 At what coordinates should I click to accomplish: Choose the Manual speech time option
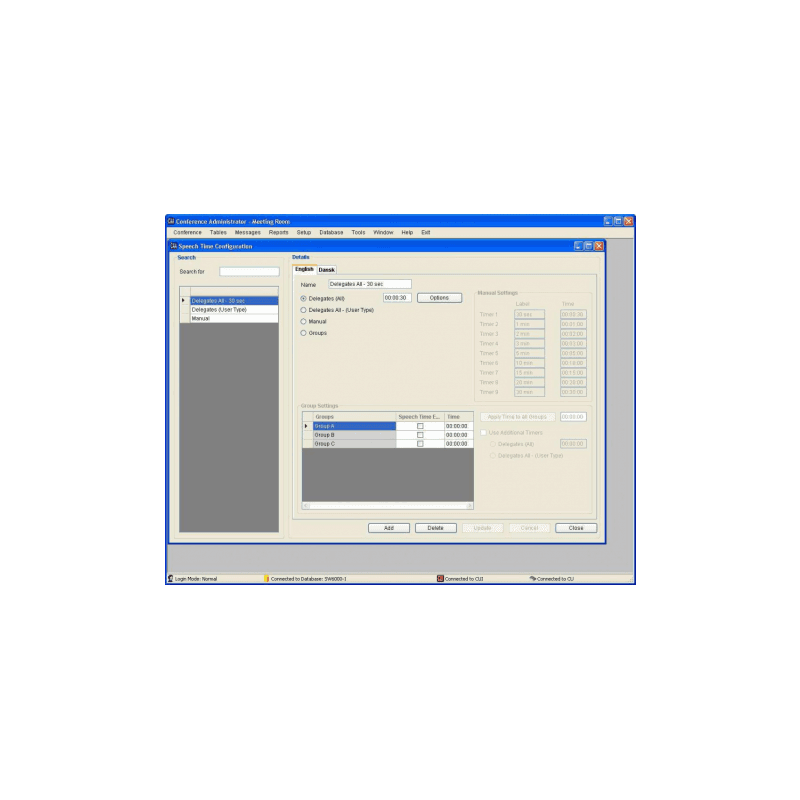click(x=302, y=321)
